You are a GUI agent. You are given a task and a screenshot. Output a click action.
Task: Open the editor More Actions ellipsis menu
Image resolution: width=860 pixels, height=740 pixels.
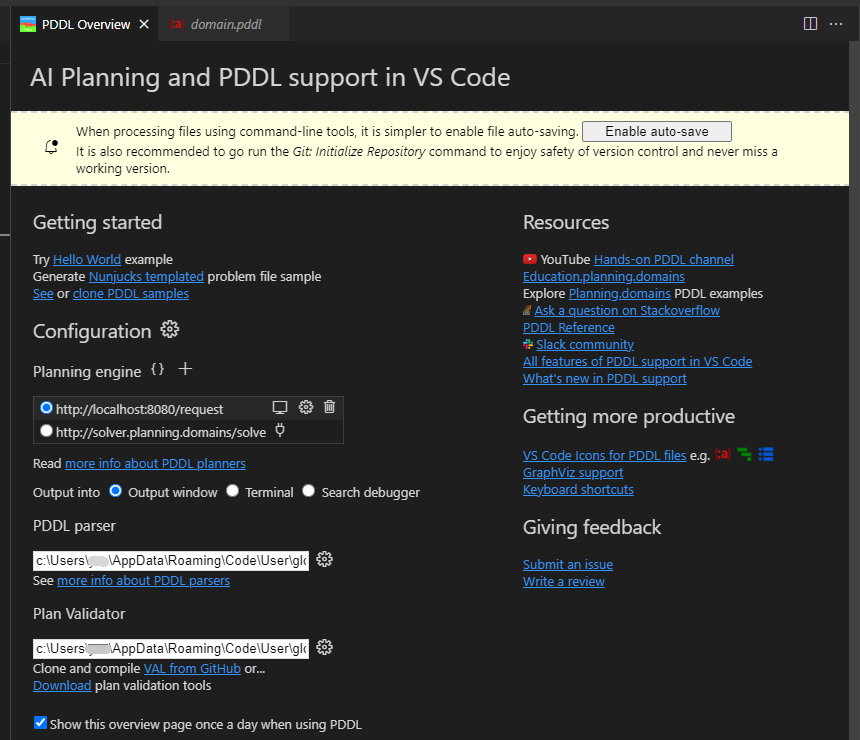click(x=836, y=24)
